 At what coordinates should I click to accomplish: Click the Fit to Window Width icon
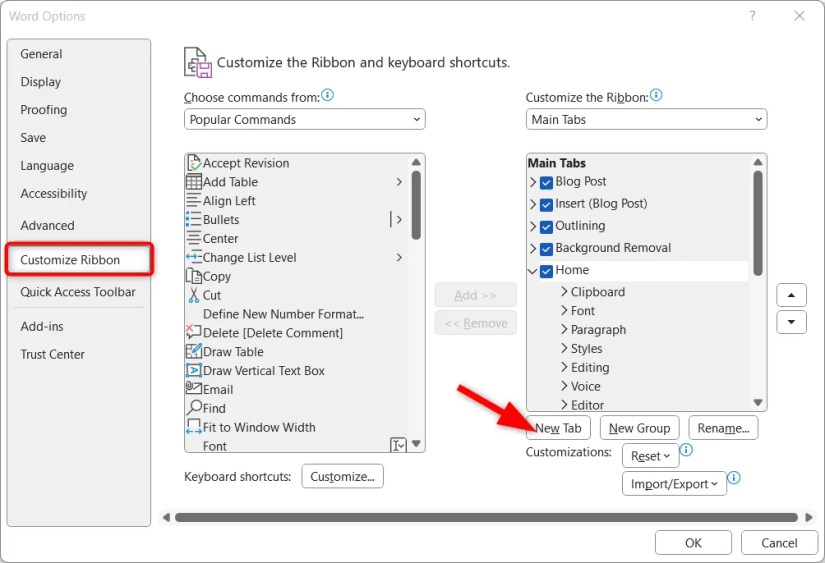(194, 427)
